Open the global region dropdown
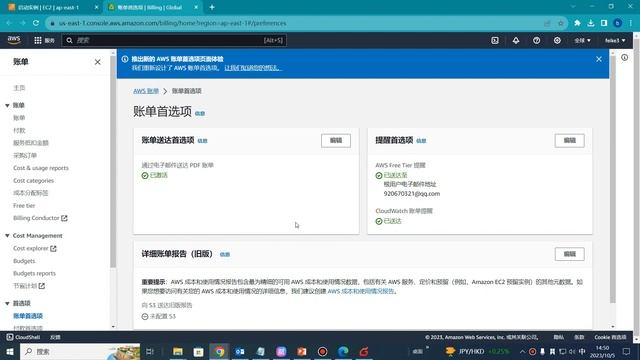Screen dimensions: 640x360 [x=582, y=40]
